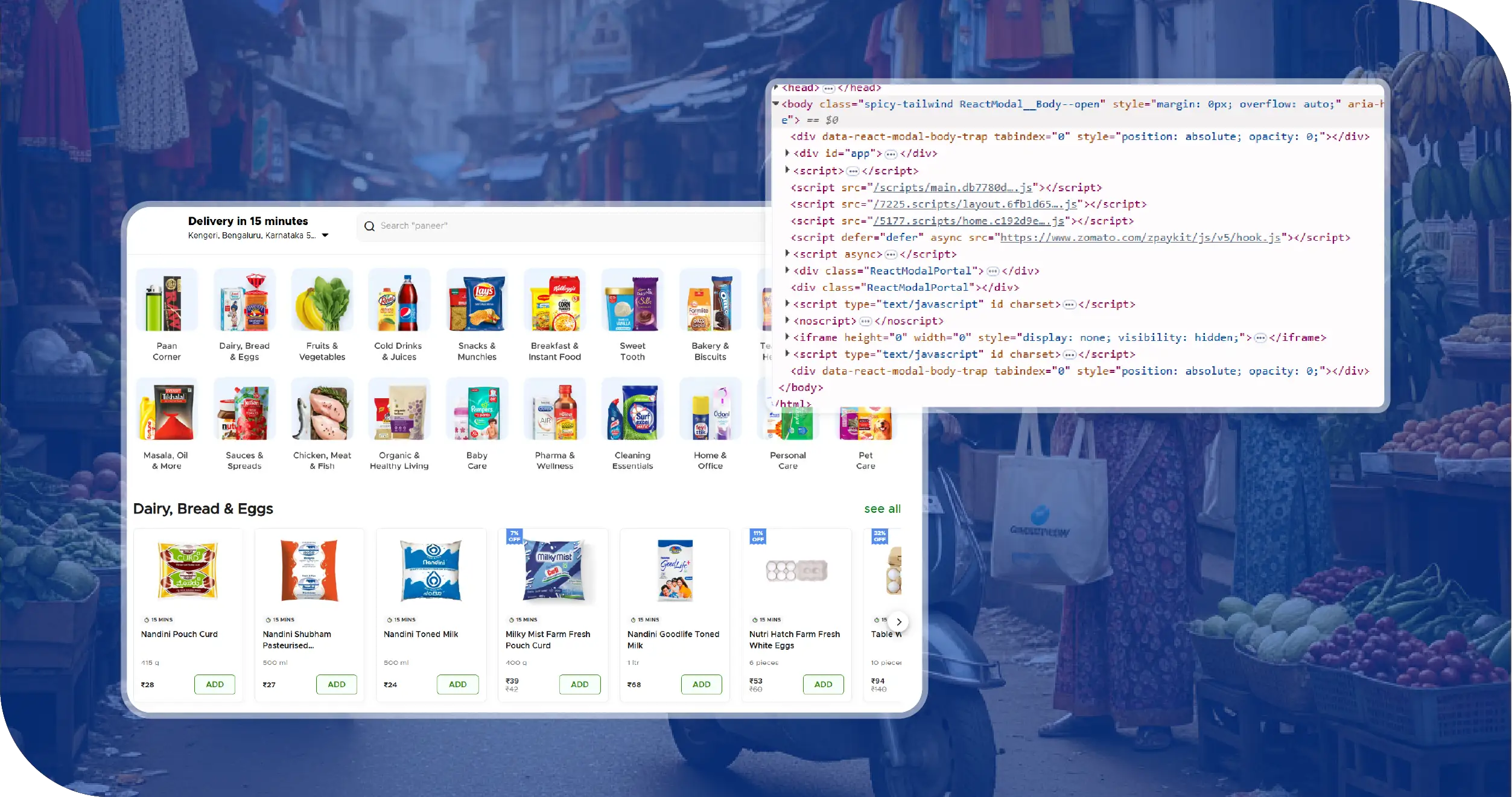ADD Nutri Hatch Farm Fresh White Eggs
Viewport: 1512px width, 797px height.
(x=824, y=684)
